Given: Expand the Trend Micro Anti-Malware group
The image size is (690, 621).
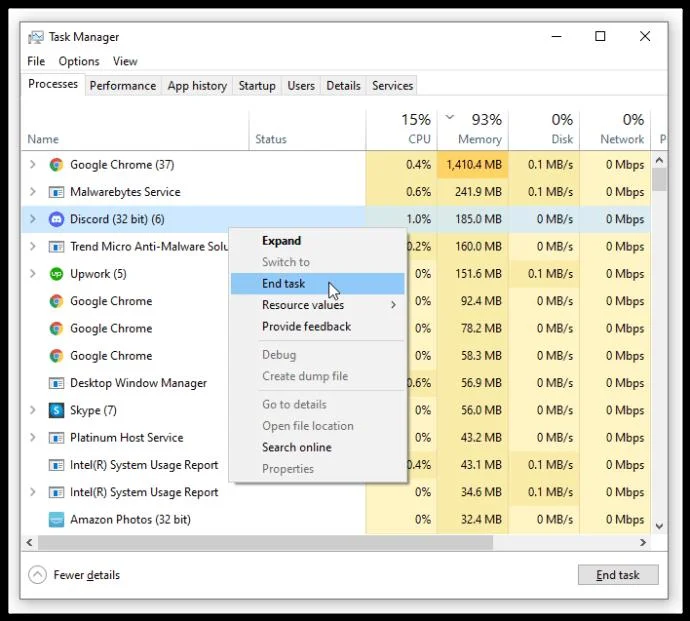Looking at the screenshot, I should (33, 246).
